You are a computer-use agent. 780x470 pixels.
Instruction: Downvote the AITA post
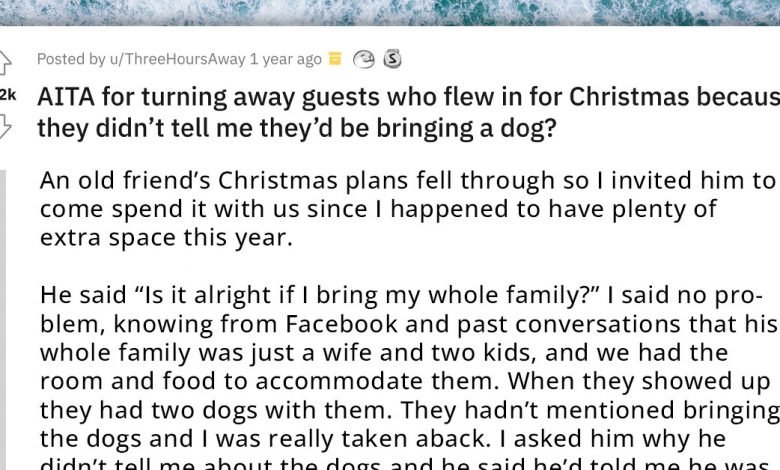5,127
